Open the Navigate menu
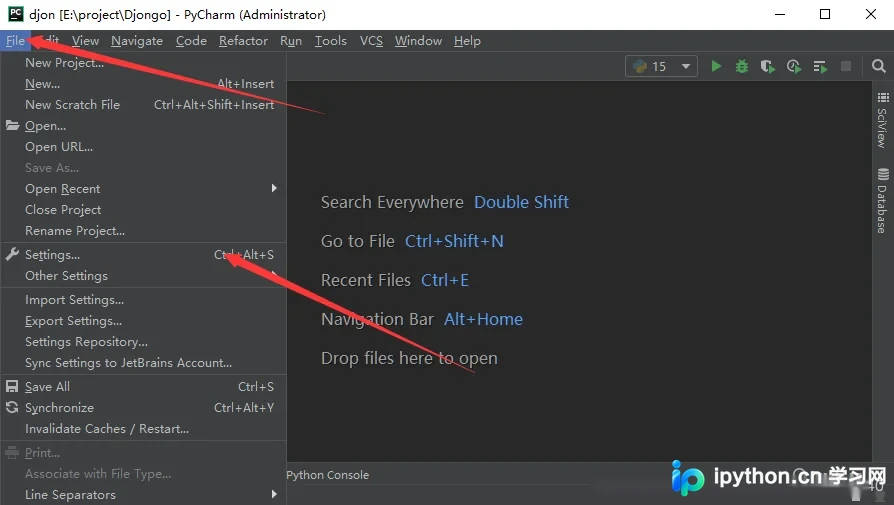 click(x=137, y=40)
